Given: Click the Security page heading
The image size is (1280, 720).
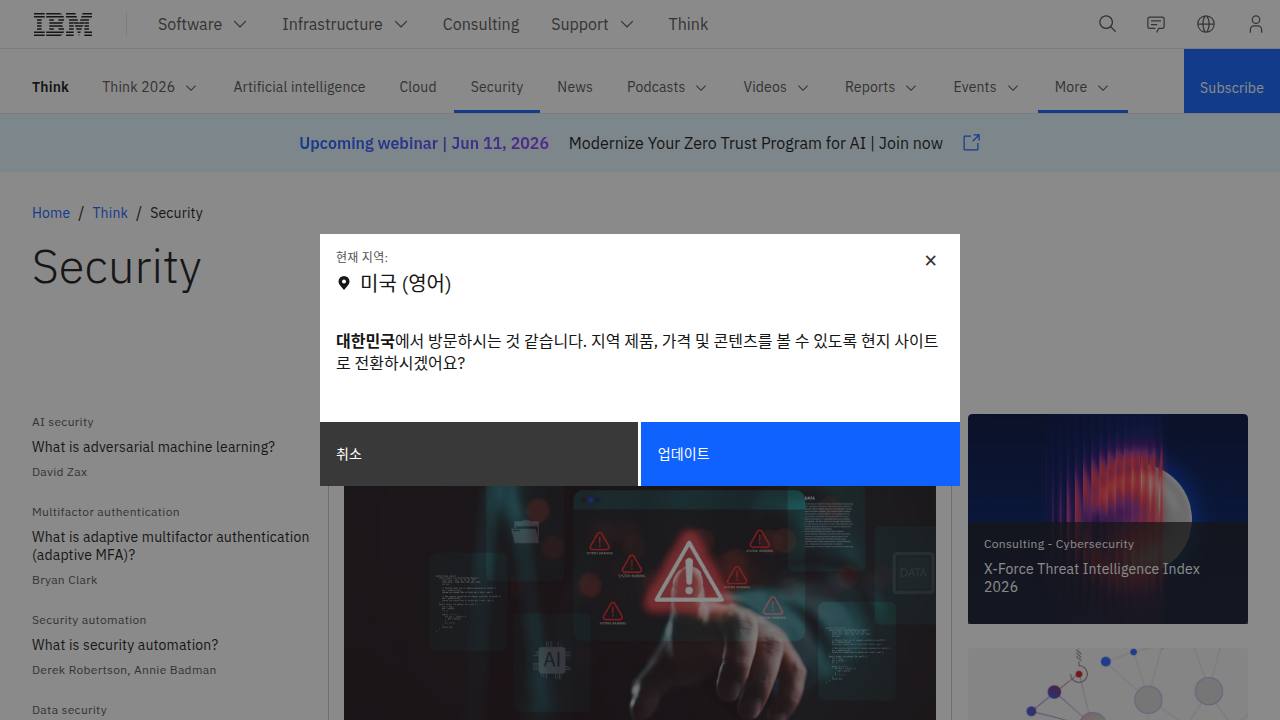Looking at the screenshot, I should coord(117,268).
